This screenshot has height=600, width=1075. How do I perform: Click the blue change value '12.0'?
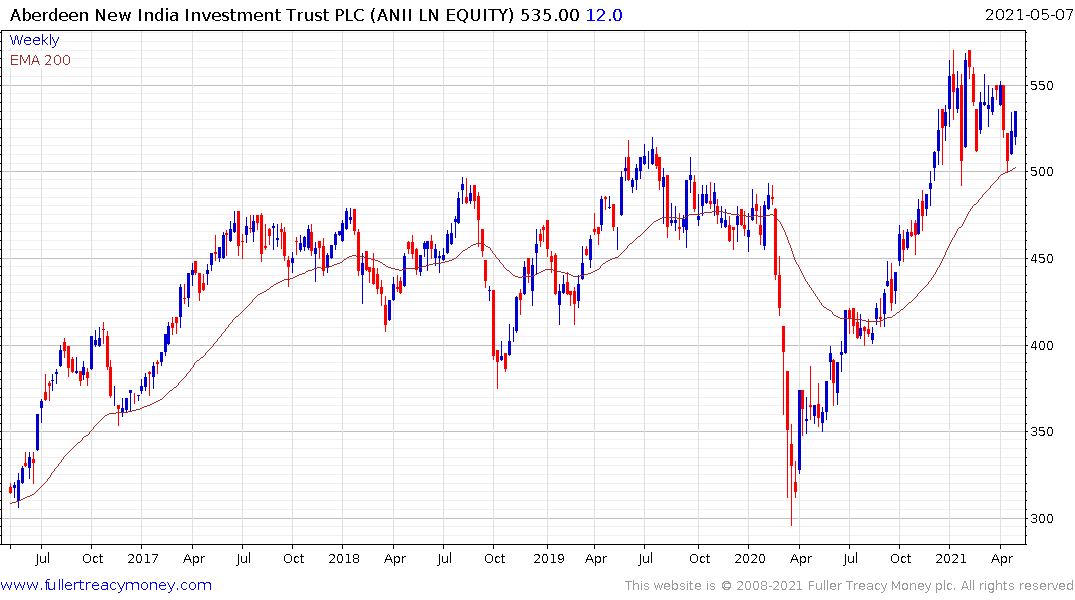point(604,15)
